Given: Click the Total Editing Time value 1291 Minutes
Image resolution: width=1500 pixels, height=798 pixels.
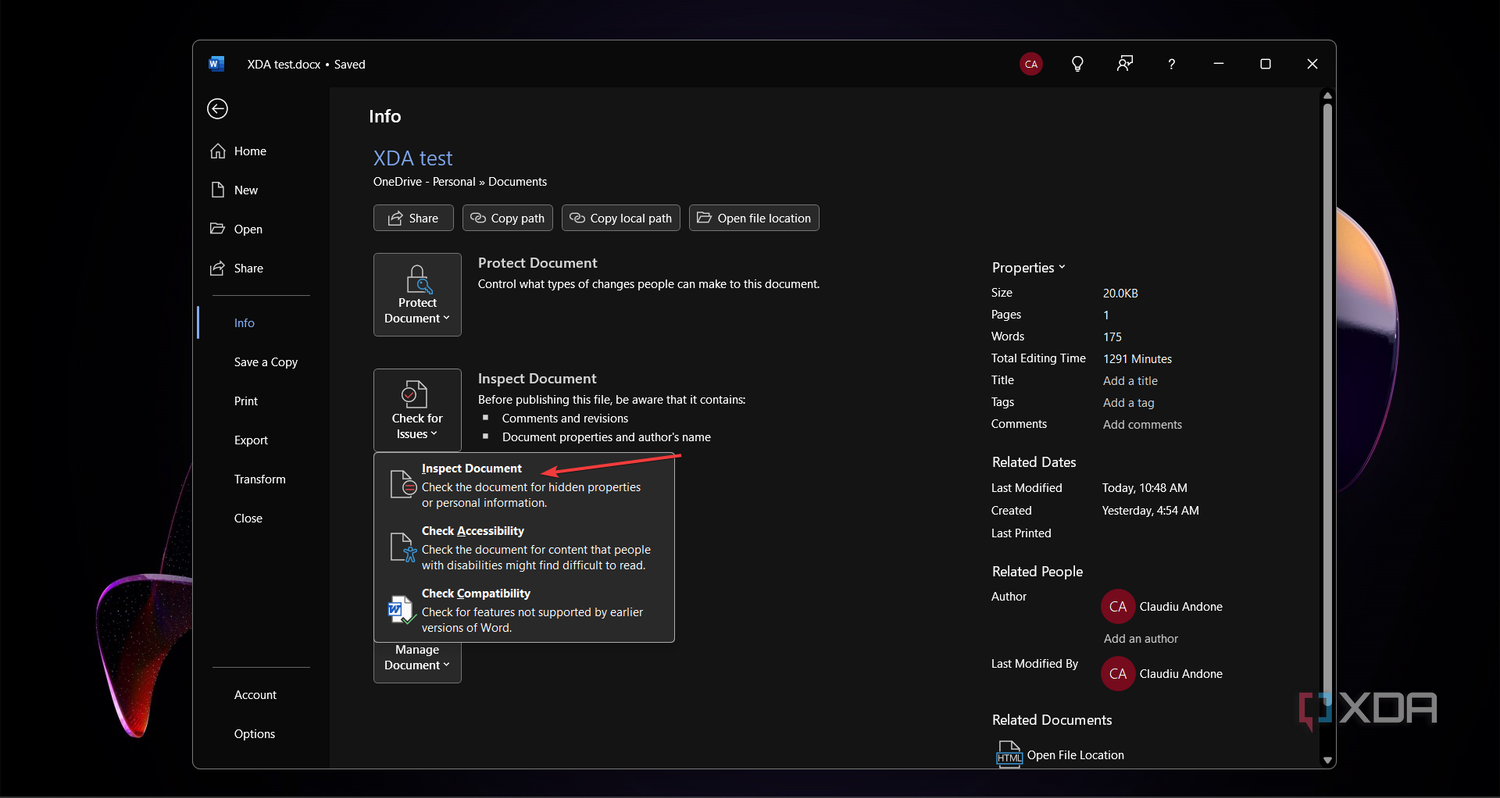Looking at the screenshot, I should [1138, 359].
